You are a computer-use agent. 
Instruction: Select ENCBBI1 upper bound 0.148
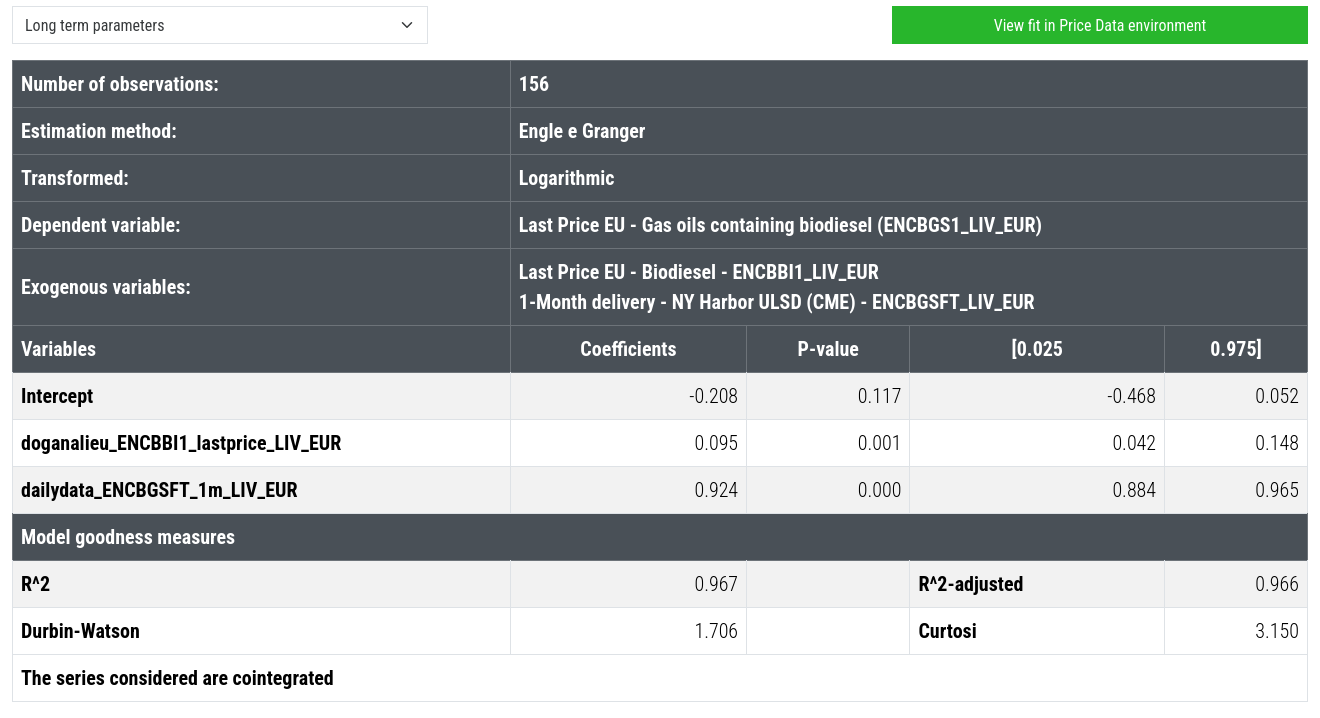tap(1277, 443)
